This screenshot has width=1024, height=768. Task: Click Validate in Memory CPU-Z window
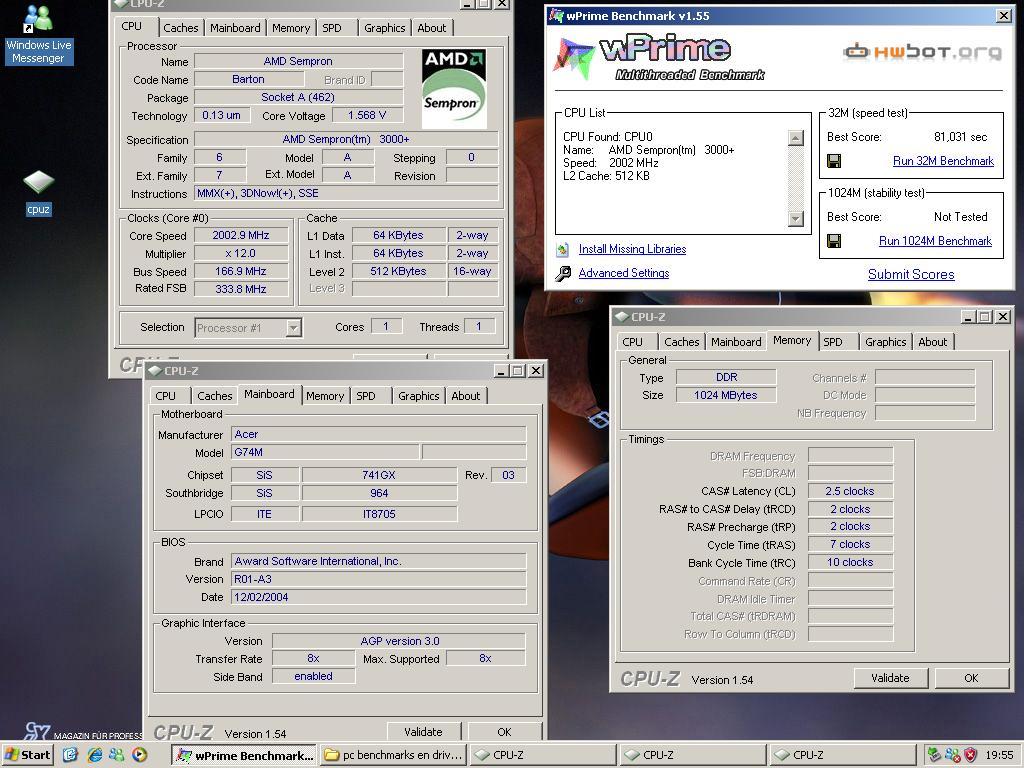[x=890, y=678]
